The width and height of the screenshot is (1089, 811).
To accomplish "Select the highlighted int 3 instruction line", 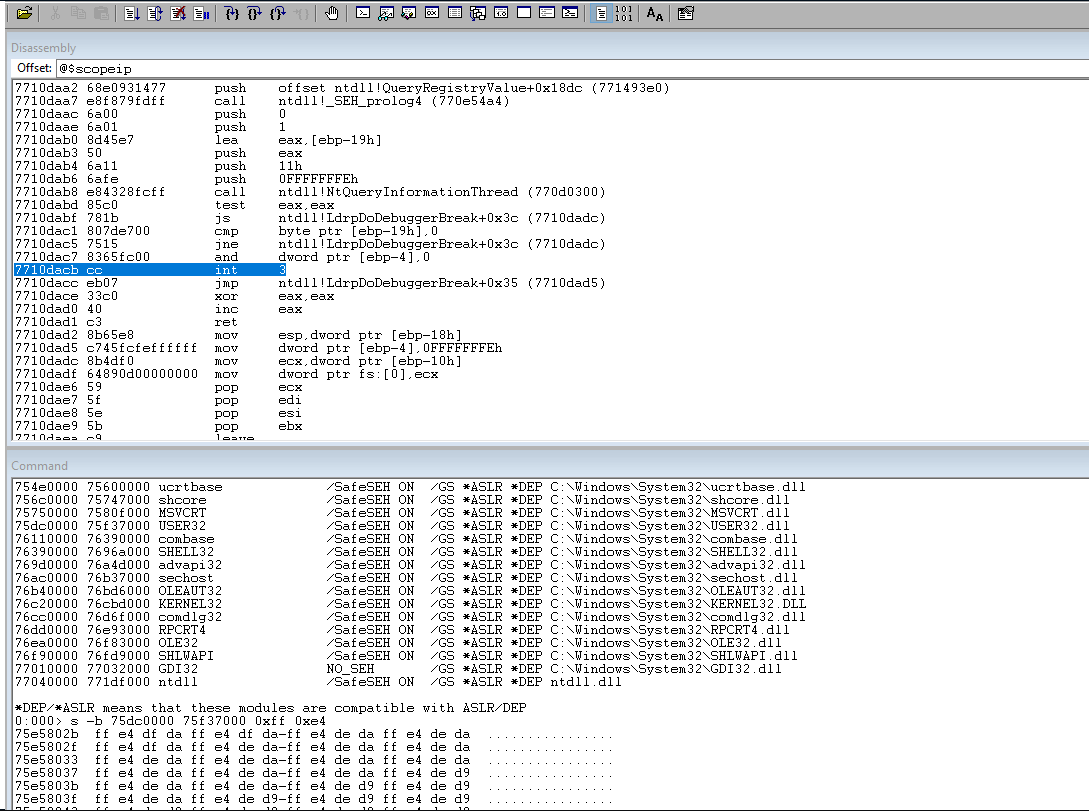I will 150,270.
